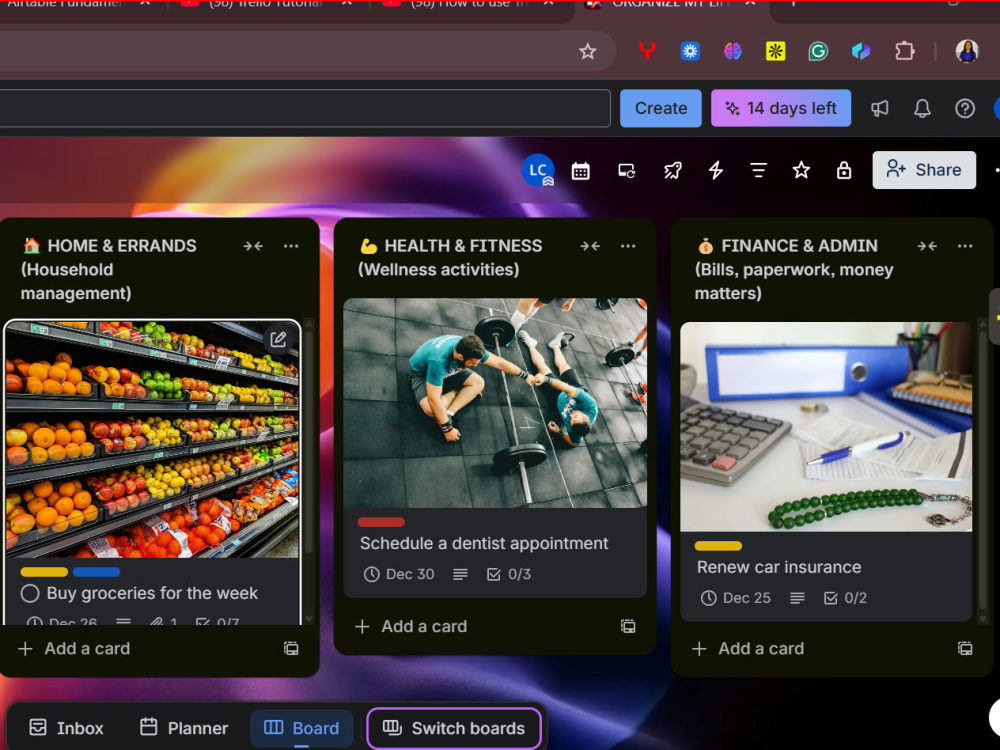Viewport: 1000px width, 750px height.
Task: Click the 14 days left trial button
Action: click(x=781, y=108)
